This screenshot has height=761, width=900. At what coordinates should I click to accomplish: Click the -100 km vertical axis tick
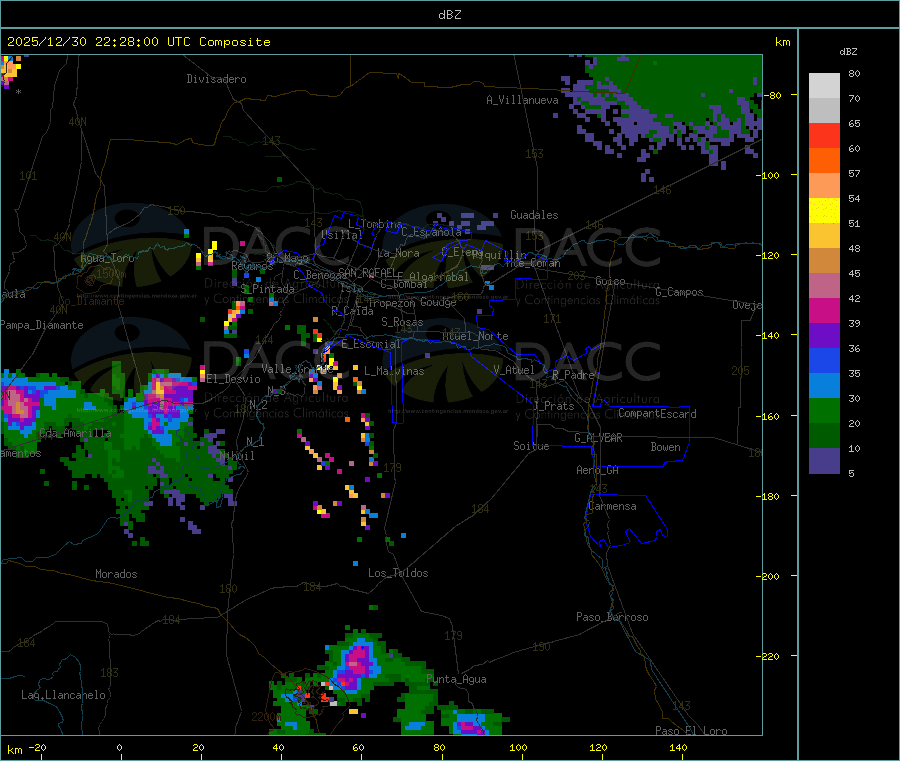pyautogui.click(x=768, y=175)
